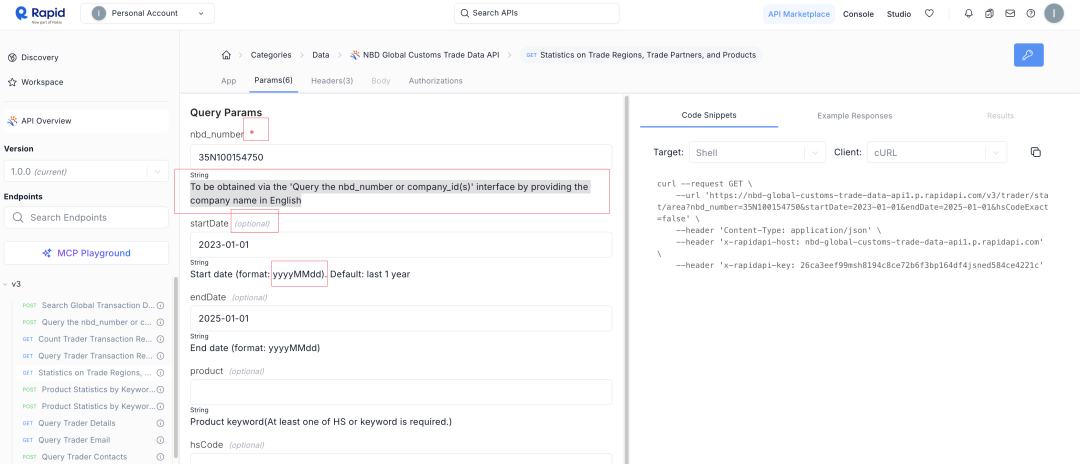1080x464 pixels.
Task: Click the magnifier icon in Search APIs
Action: (x=465, y=13)
